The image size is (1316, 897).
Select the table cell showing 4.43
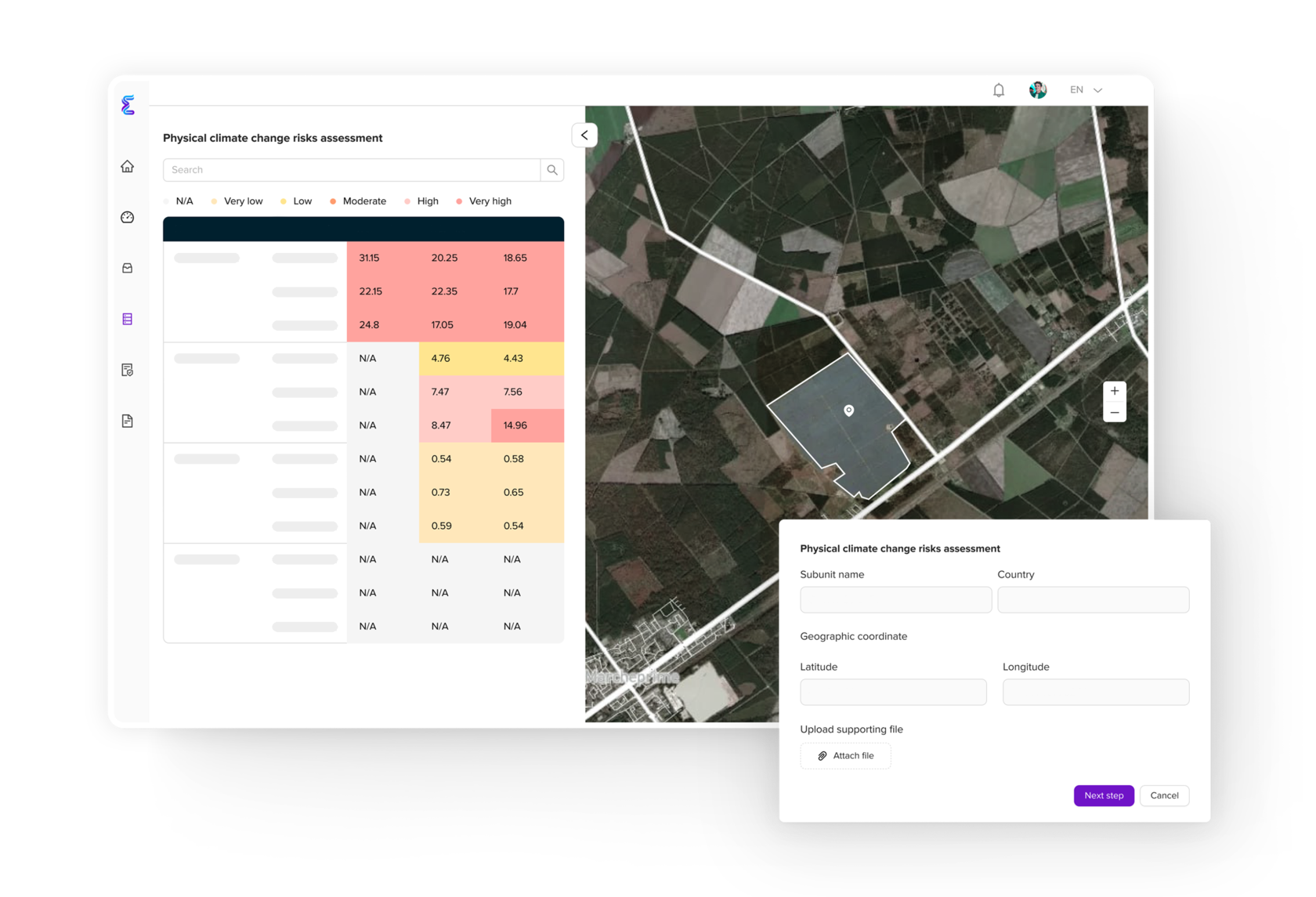(527, 359)
